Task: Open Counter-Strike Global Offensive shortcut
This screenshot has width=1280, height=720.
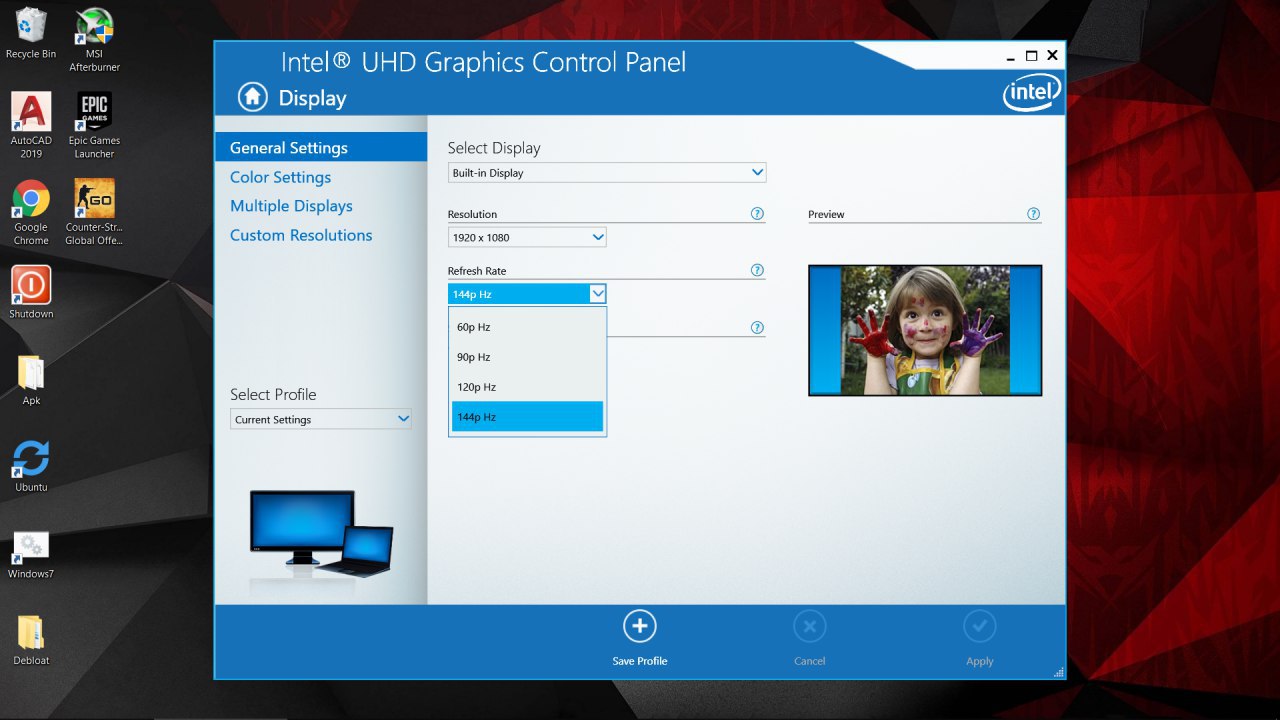Action: (x=94, y=213)
